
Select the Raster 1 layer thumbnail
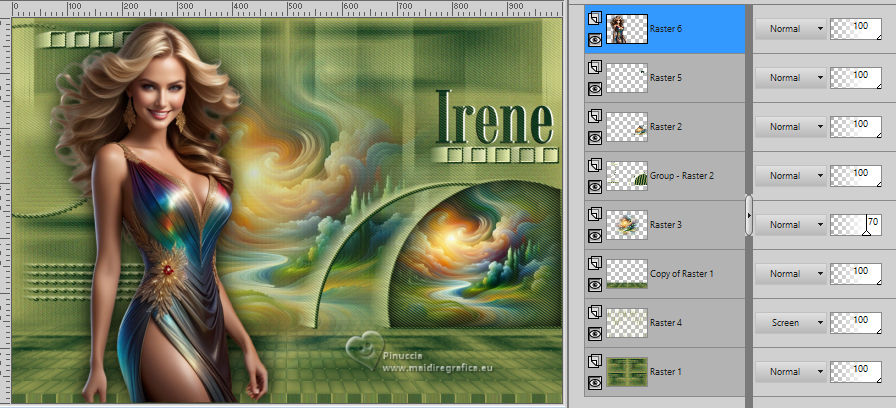coord(626,371)
